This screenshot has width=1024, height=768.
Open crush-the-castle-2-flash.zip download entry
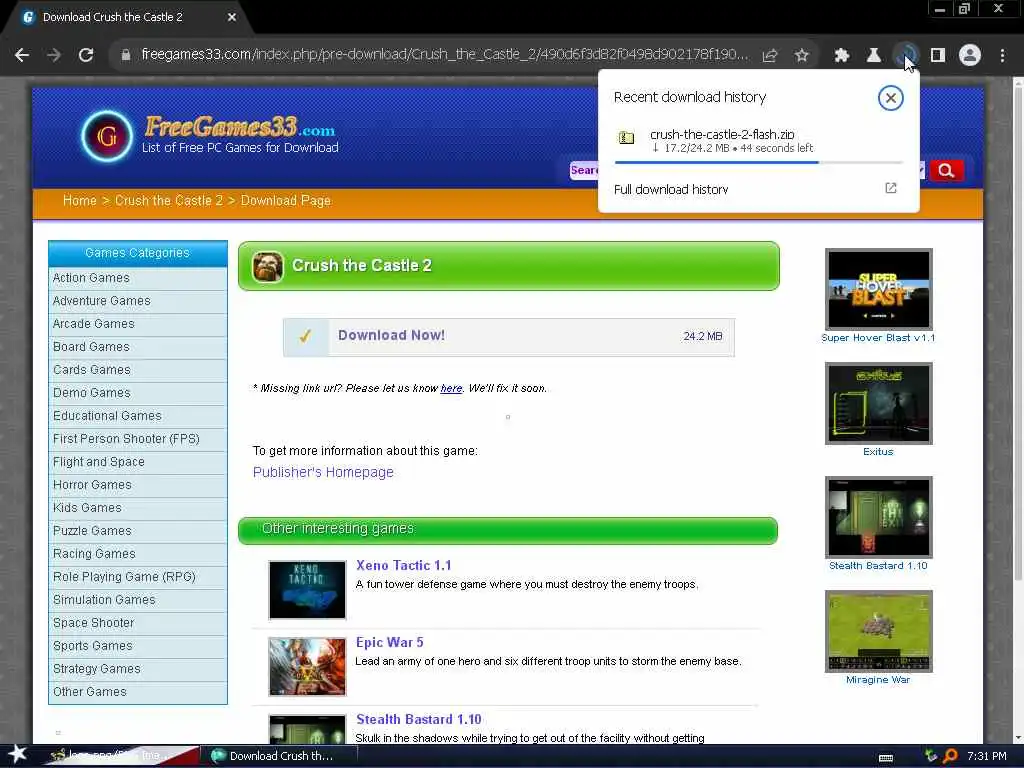tap(758, 140)
